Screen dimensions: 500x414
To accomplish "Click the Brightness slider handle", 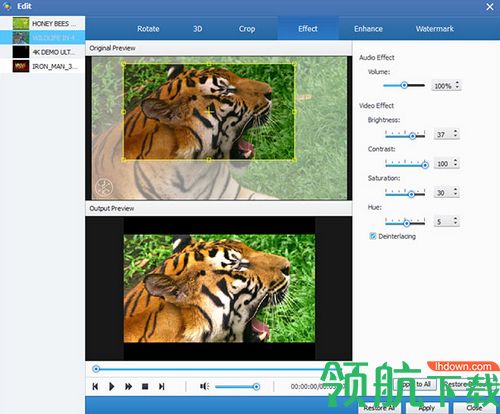I will point(413,136).
